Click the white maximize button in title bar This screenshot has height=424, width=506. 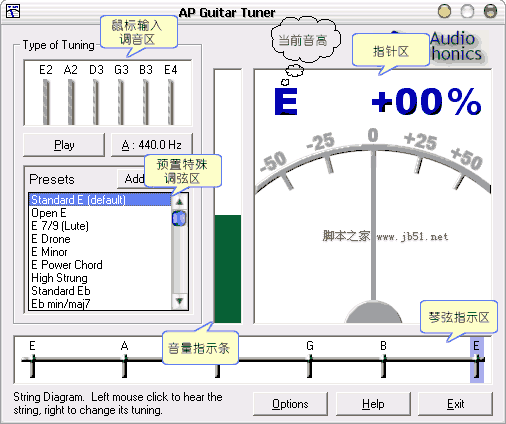tap(467, 11)
